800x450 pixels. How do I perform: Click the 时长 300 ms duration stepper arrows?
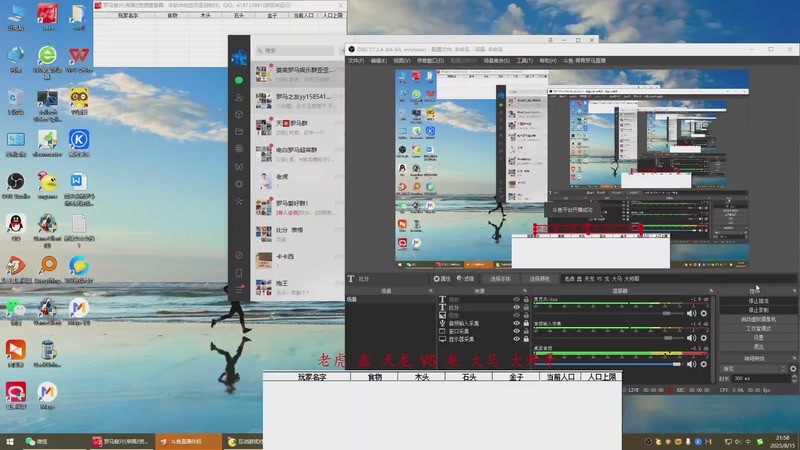click(x=794, y=379)
